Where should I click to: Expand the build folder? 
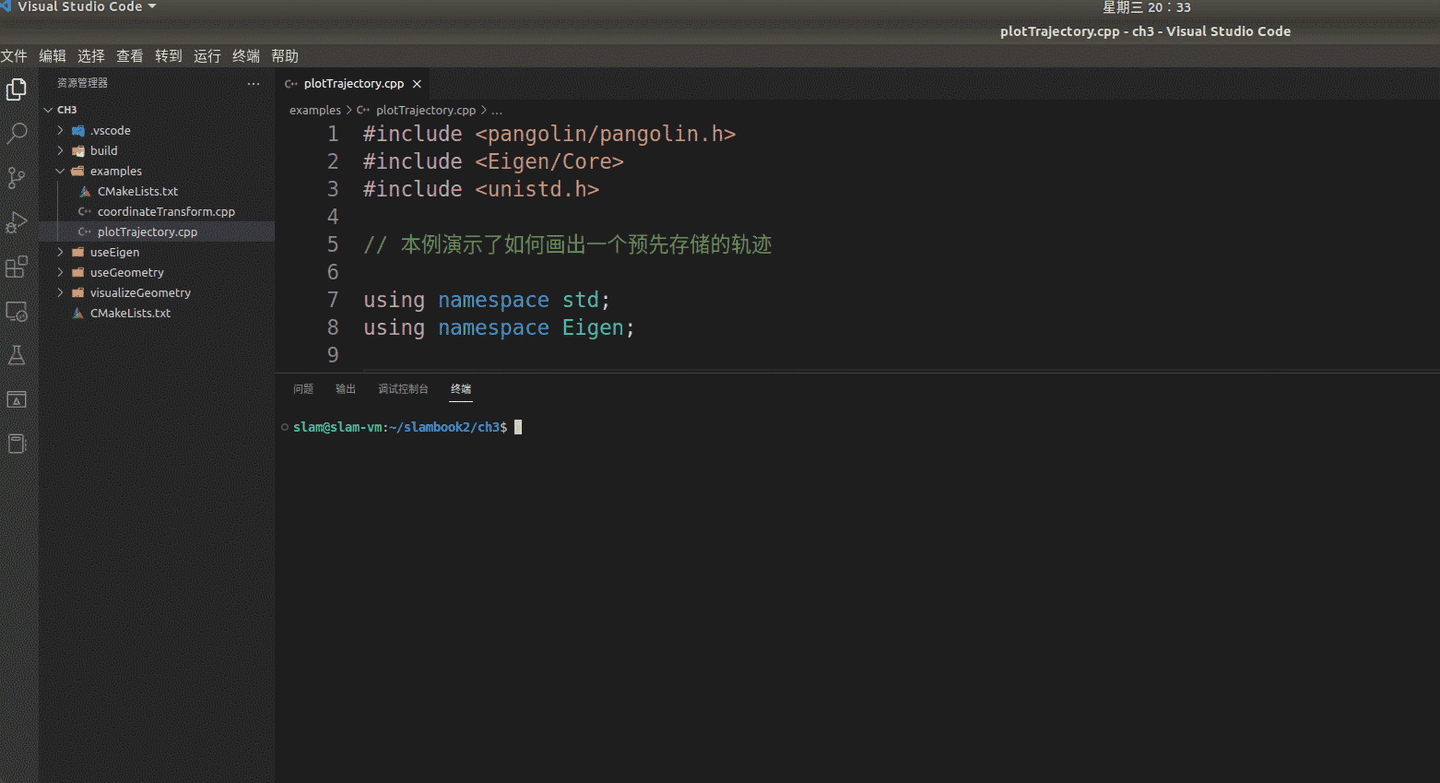tap(60, 150)
